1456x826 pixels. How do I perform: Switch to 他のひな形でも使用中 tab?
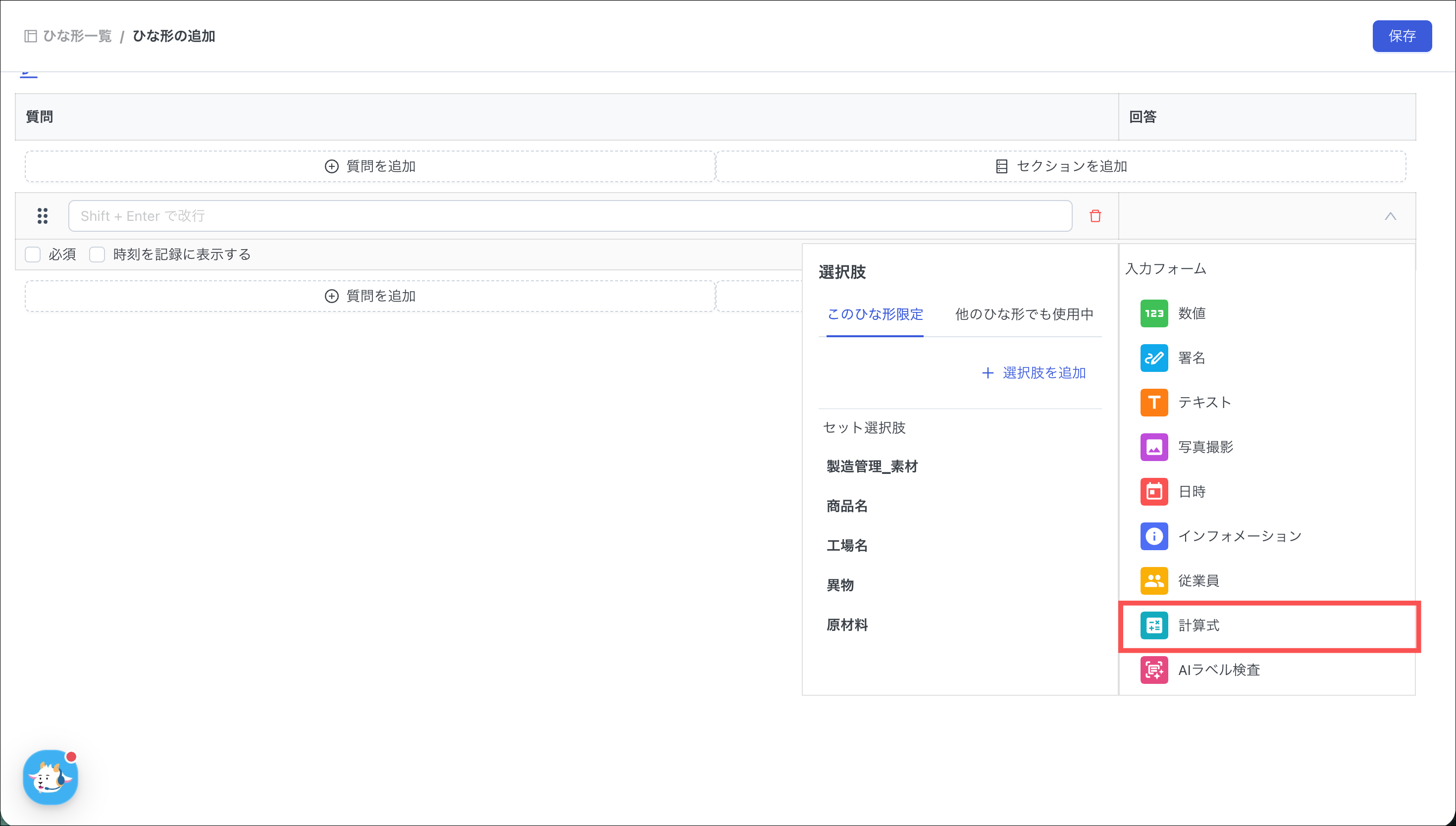[1024, 314]
